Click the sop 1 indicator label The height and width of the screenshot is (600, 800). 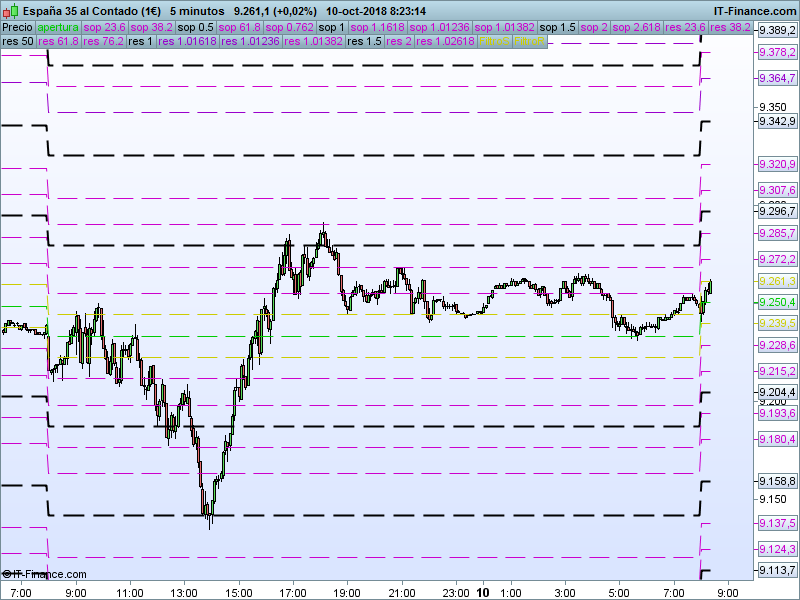click(x=332, y=28)
